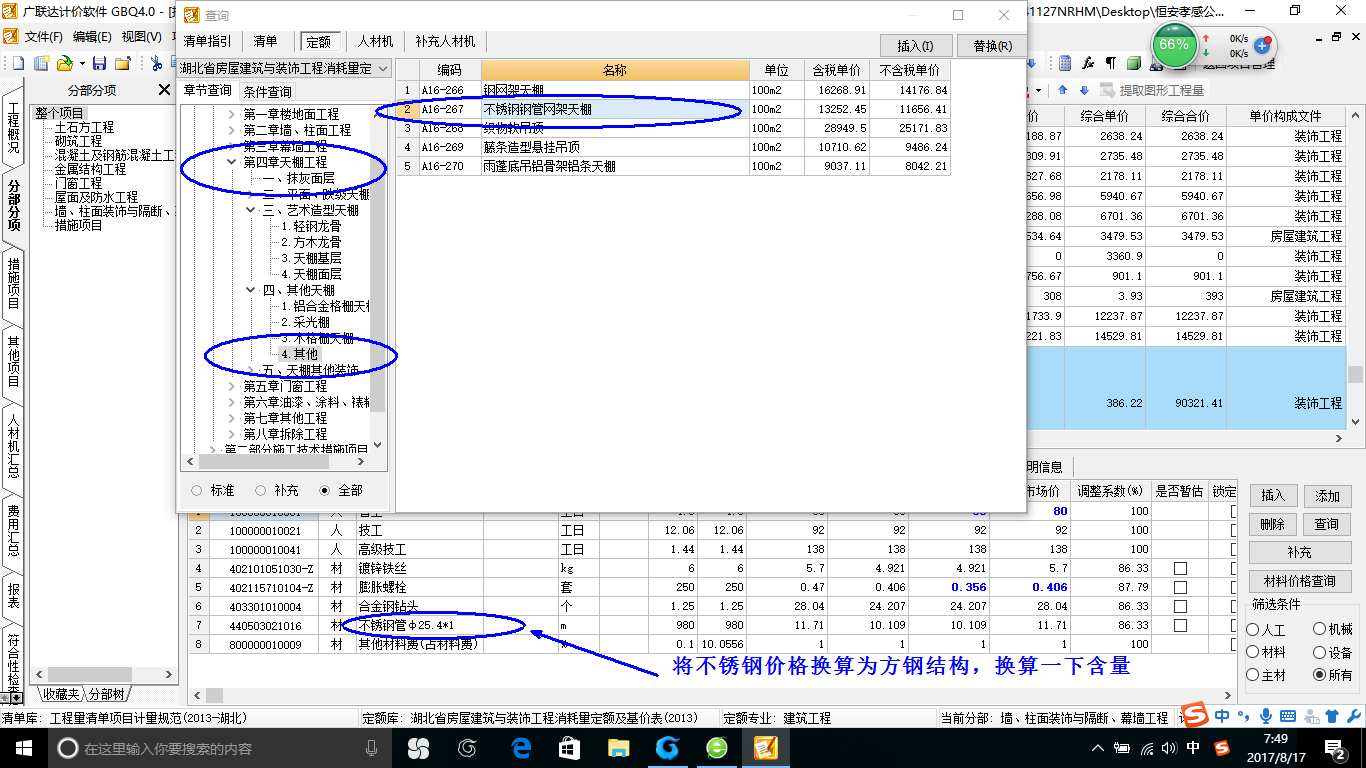Open Sogou soft keyboard icon
Image resolution: width=1366 pixels, height=768 pixels.
1288,715
